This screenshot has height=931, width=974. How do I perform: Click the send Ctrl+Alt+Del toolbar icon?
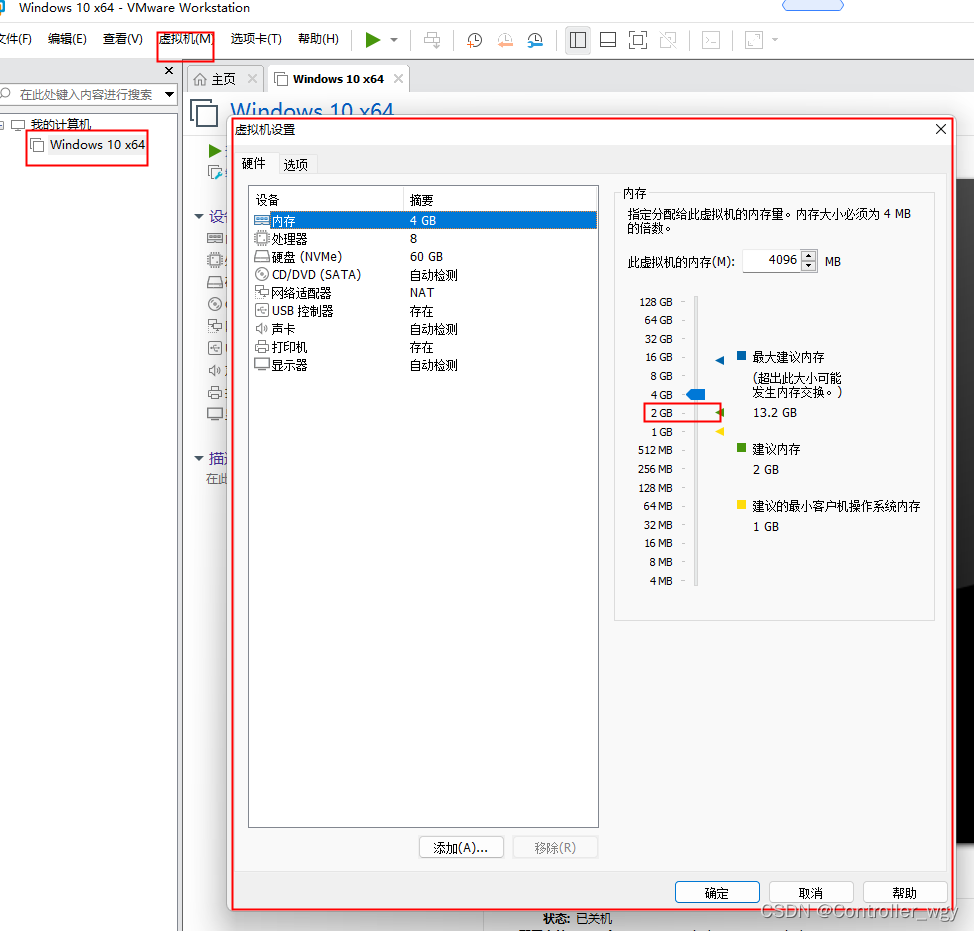(432, 40)
